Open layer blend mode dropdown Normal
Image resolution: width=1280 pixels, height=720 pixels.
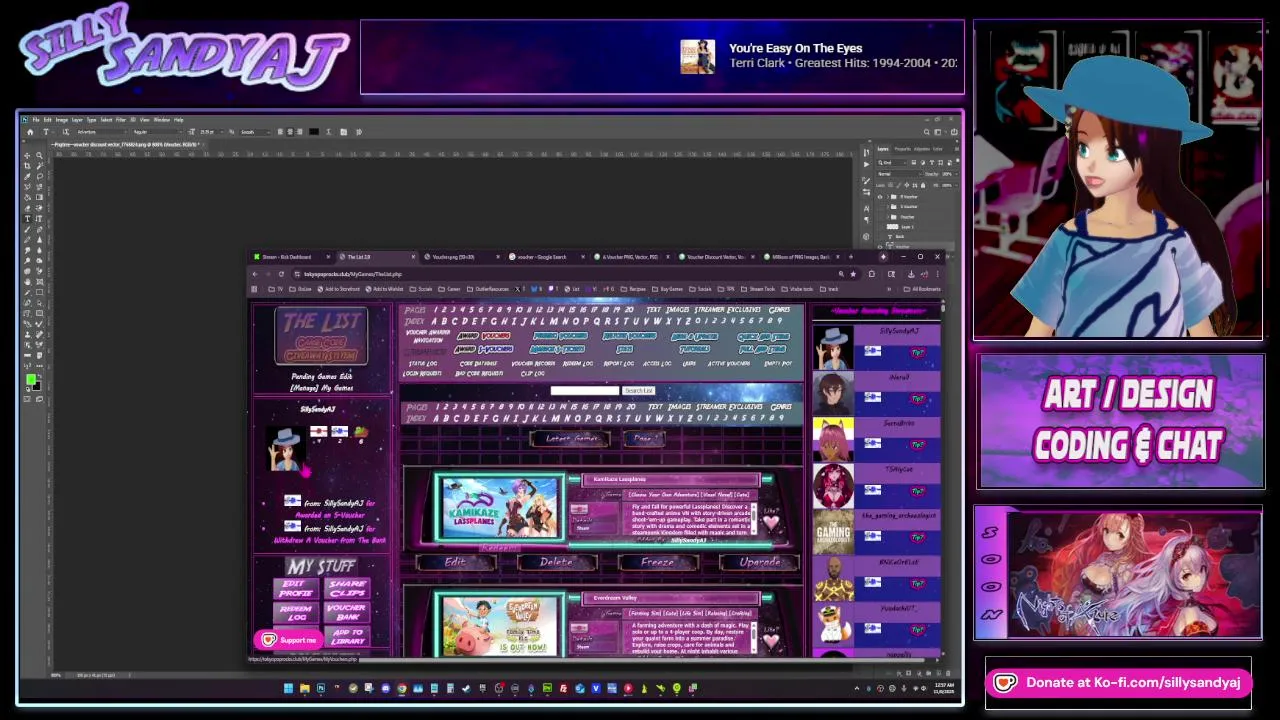coord(900,174)
